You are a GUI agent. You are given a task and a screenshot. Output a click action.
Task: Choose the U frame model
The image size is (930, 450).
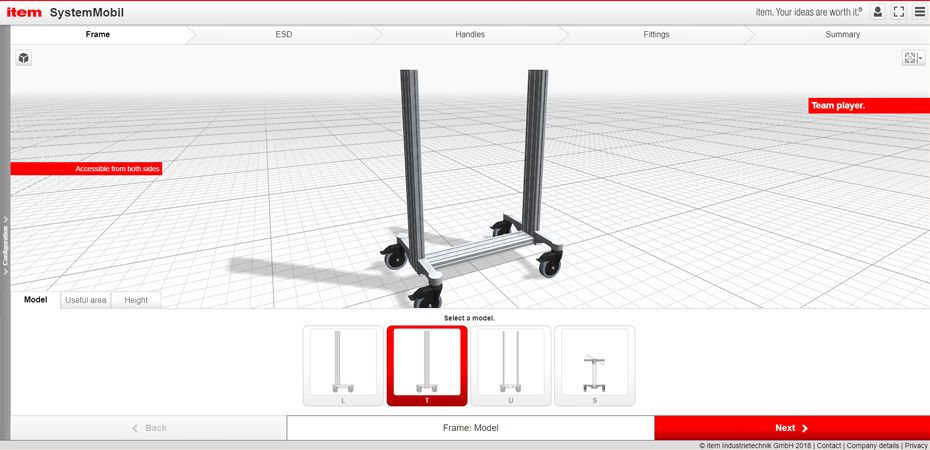click(x=510, y=366)
